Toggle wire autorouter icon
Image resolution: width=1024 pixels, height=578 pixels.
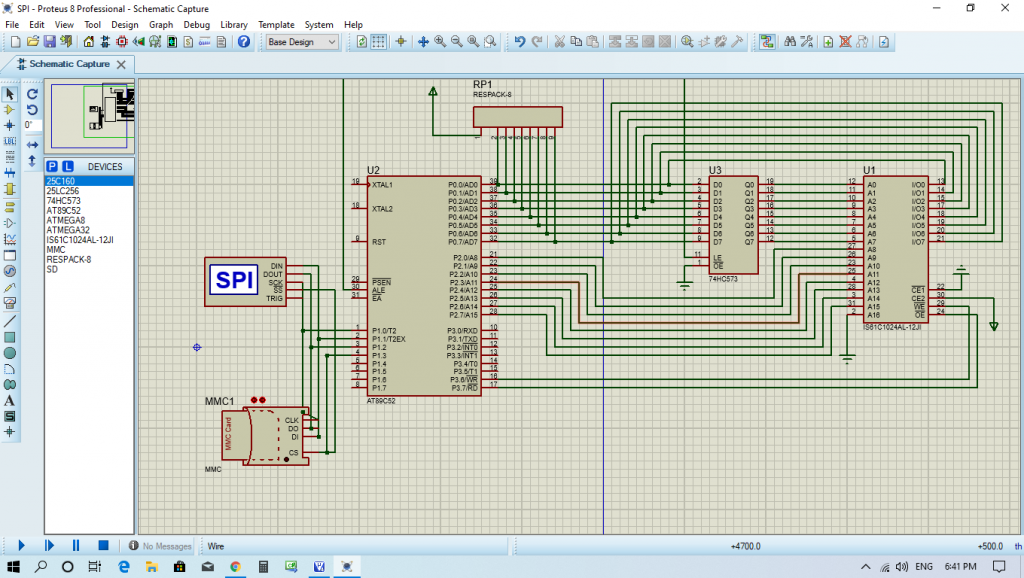(767, 42)
